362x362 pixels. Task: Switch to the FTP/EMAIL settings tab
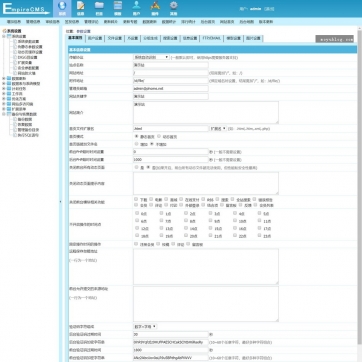[x=212, y=38]
